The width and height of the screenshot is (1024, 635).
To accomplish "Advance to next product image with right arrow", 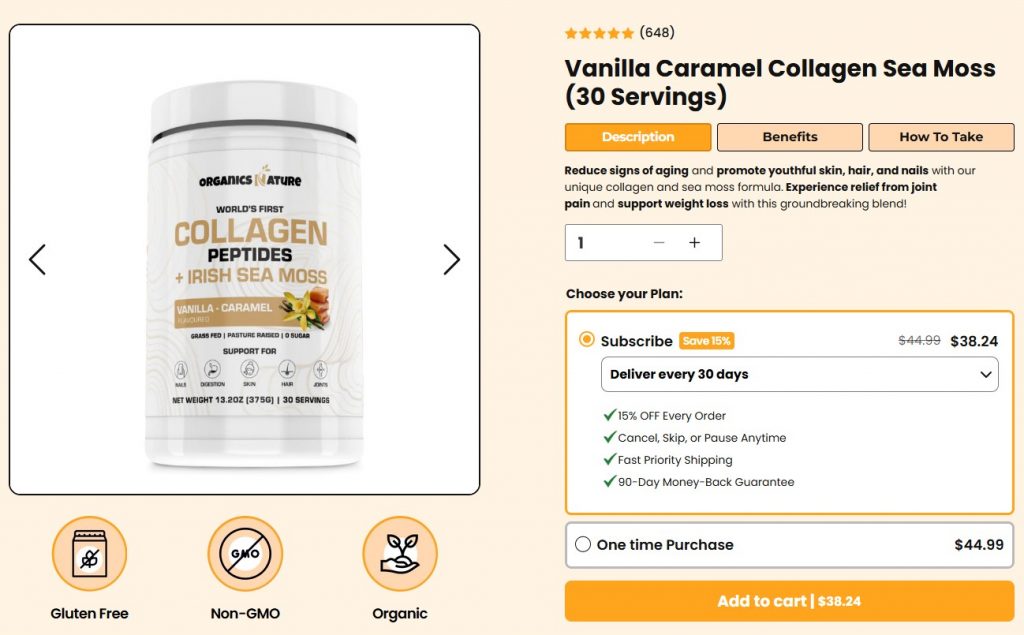I will 451,259.
